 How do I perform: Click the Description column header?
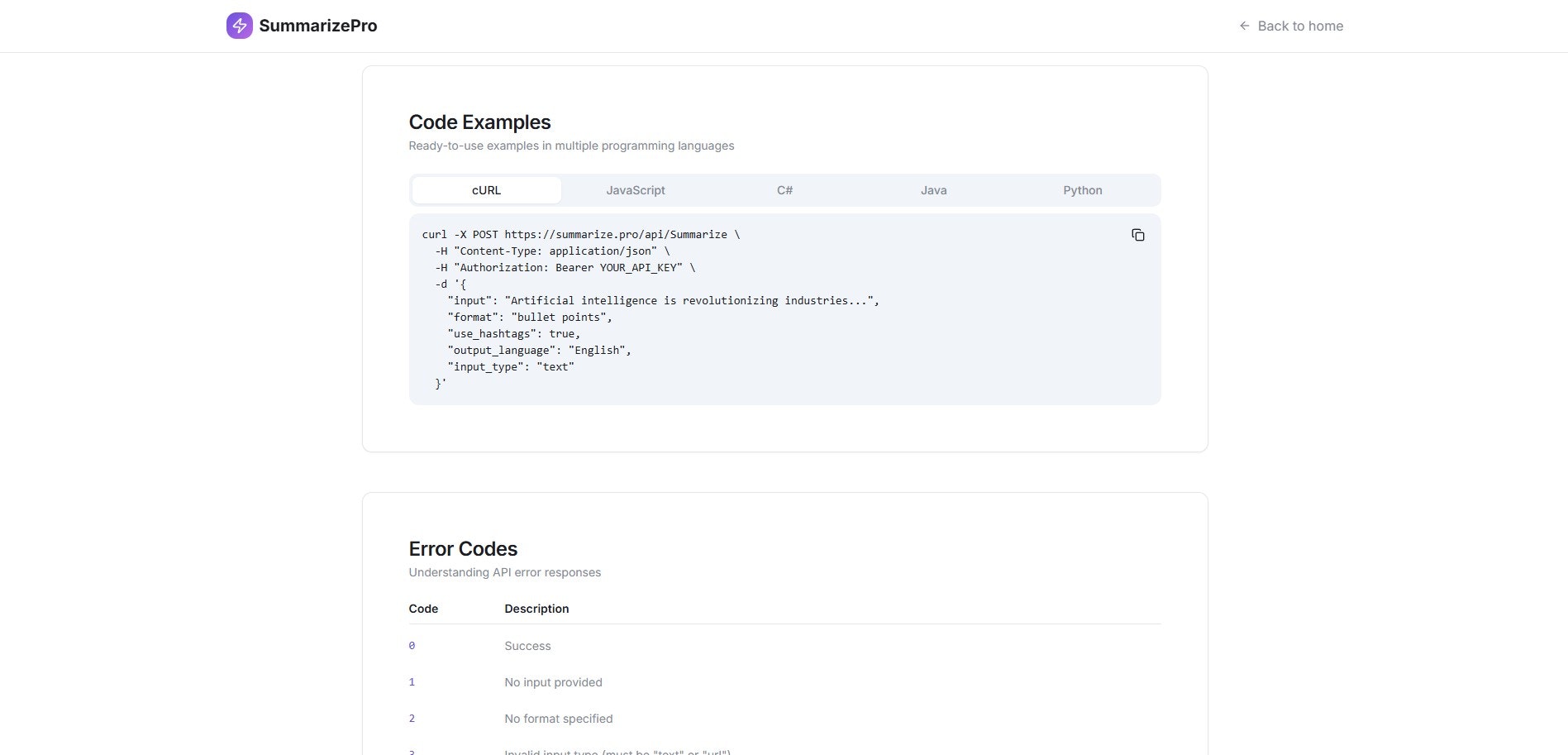pyautogui.click(x=536, y=609)
